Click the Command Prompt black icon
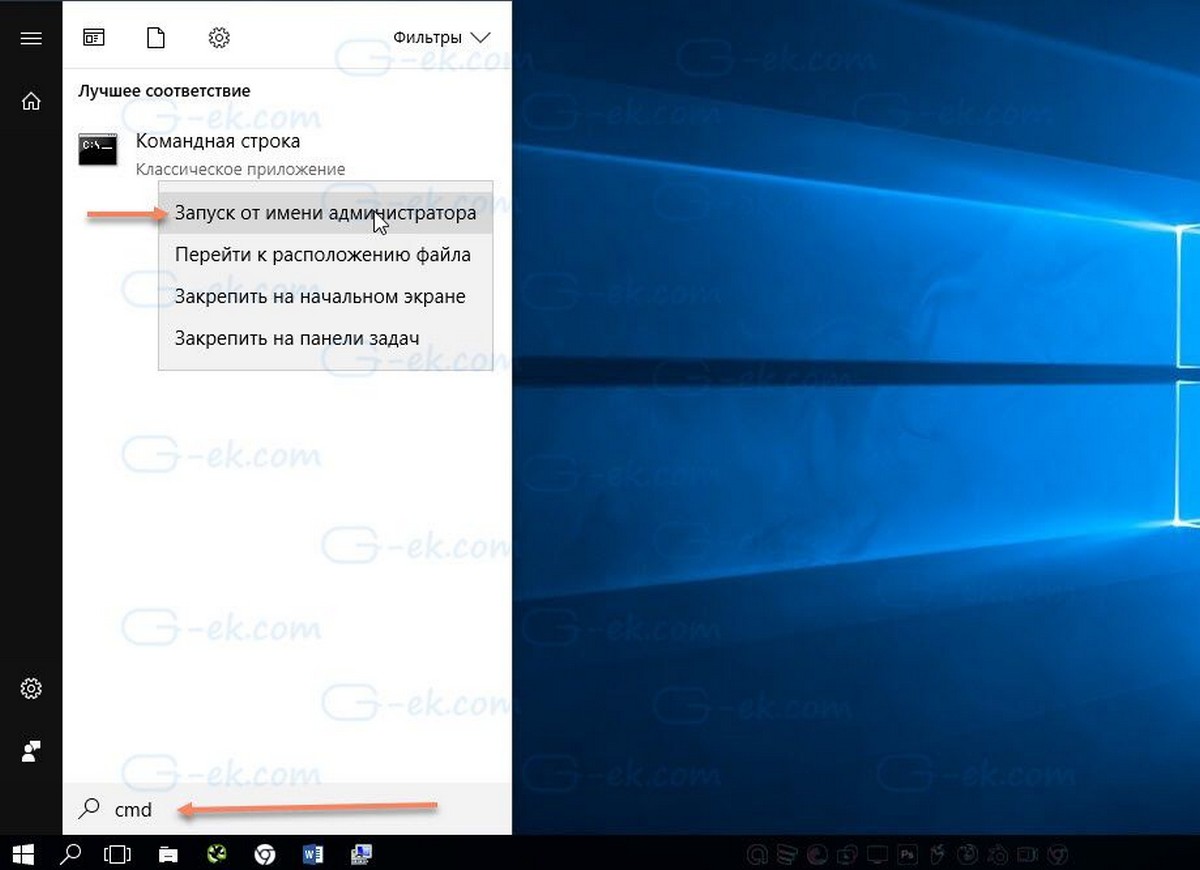1200x870 pixels. tap(98, 149)
